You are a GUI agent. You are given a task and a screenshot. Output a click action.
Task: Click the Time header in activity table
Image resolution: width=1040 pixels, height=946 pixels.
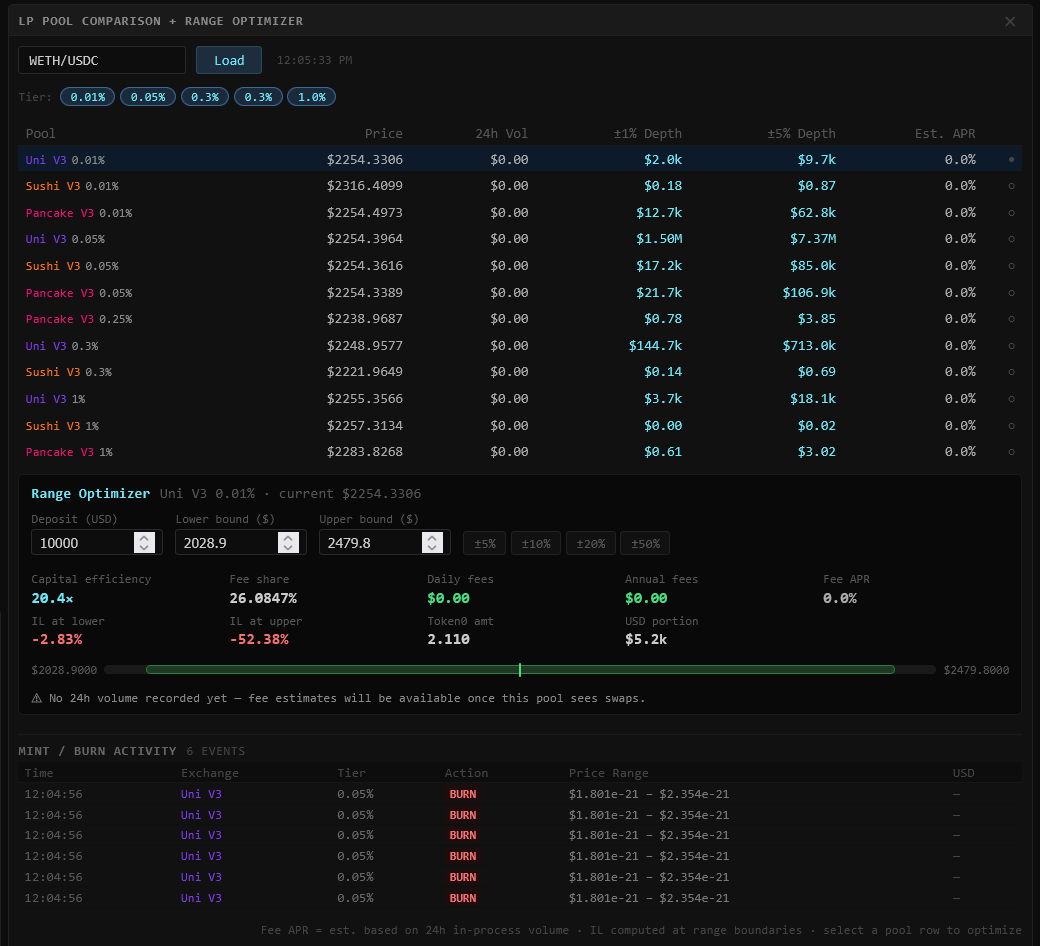point(39,773)
